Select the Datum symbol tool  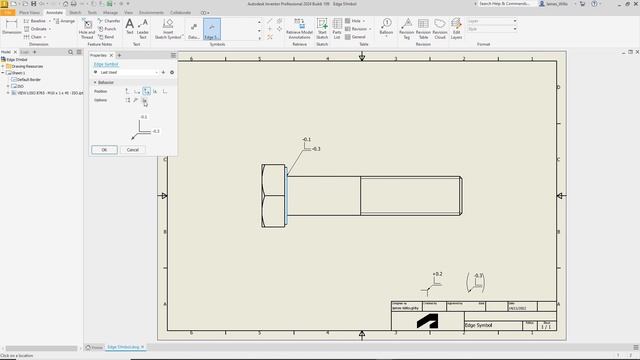pos(193,29)
